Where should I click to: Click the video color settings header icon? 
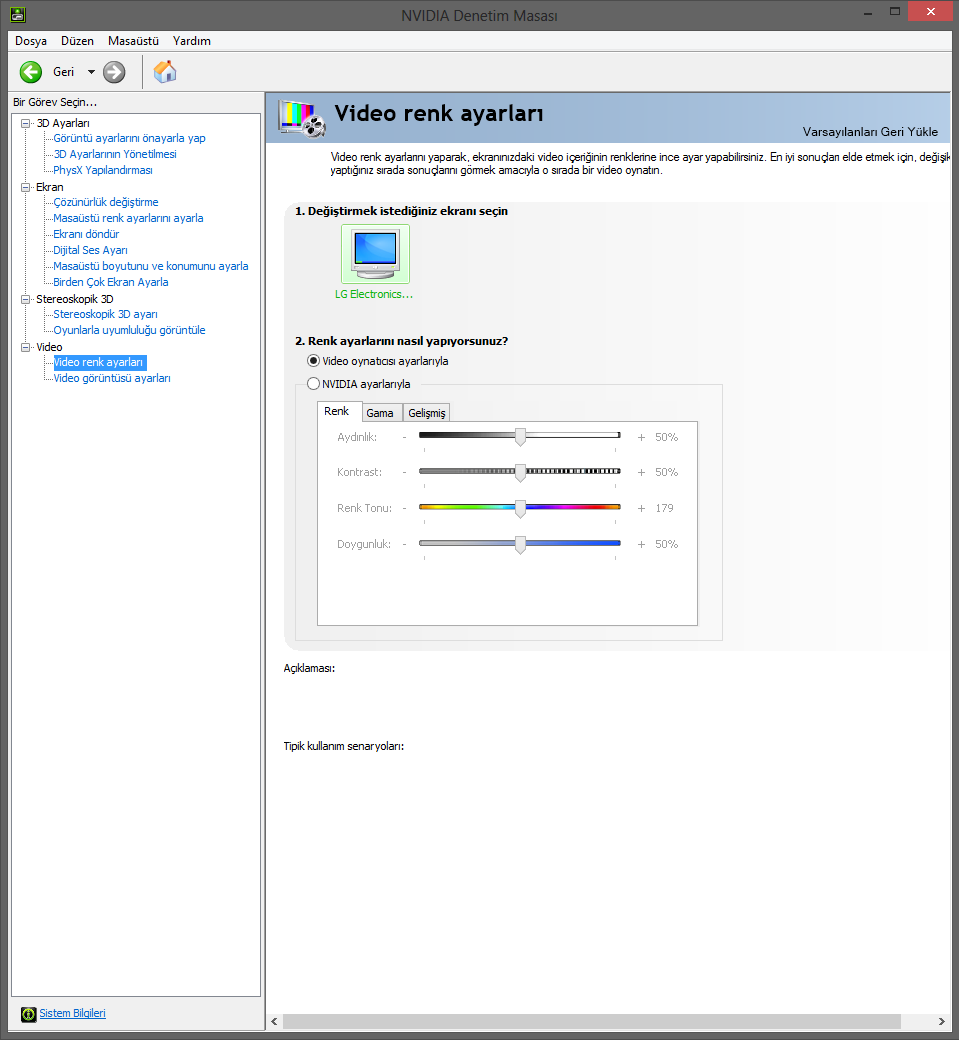[302, 118]
